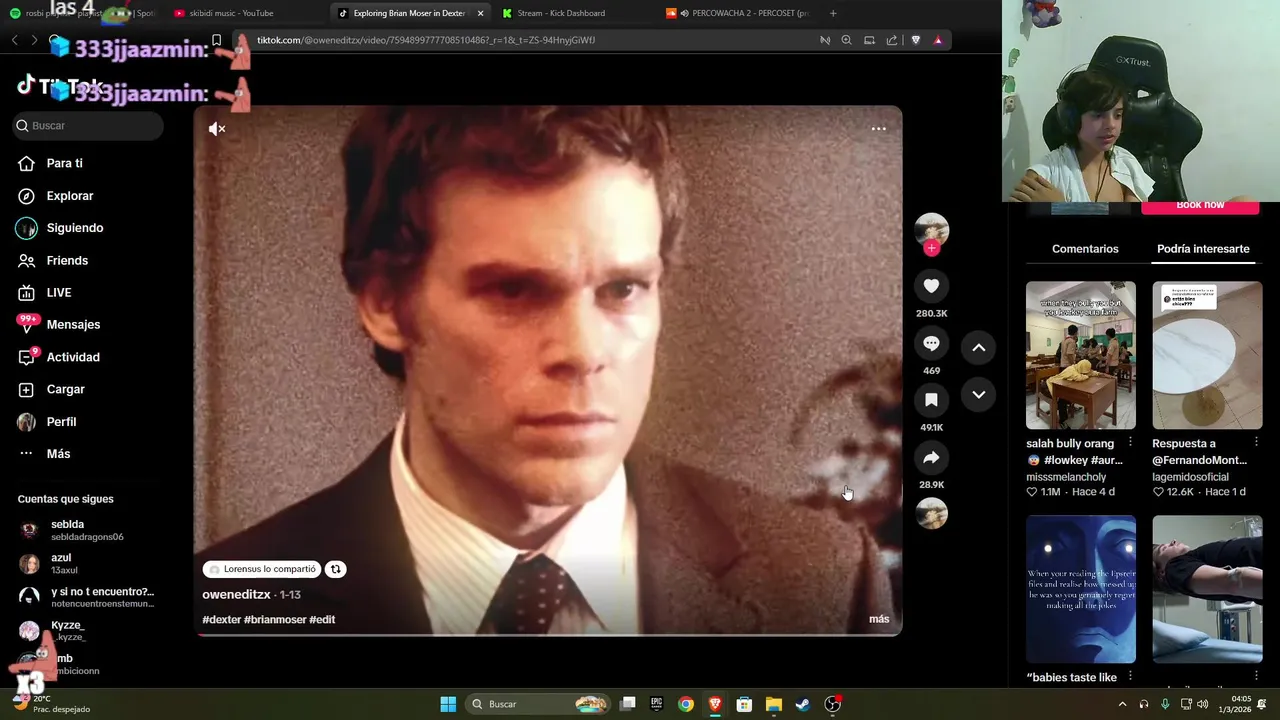Show hidden system tray icons
This screenshot has height=720, width=1280.
pyautogui.click(x=1122, y=704)
